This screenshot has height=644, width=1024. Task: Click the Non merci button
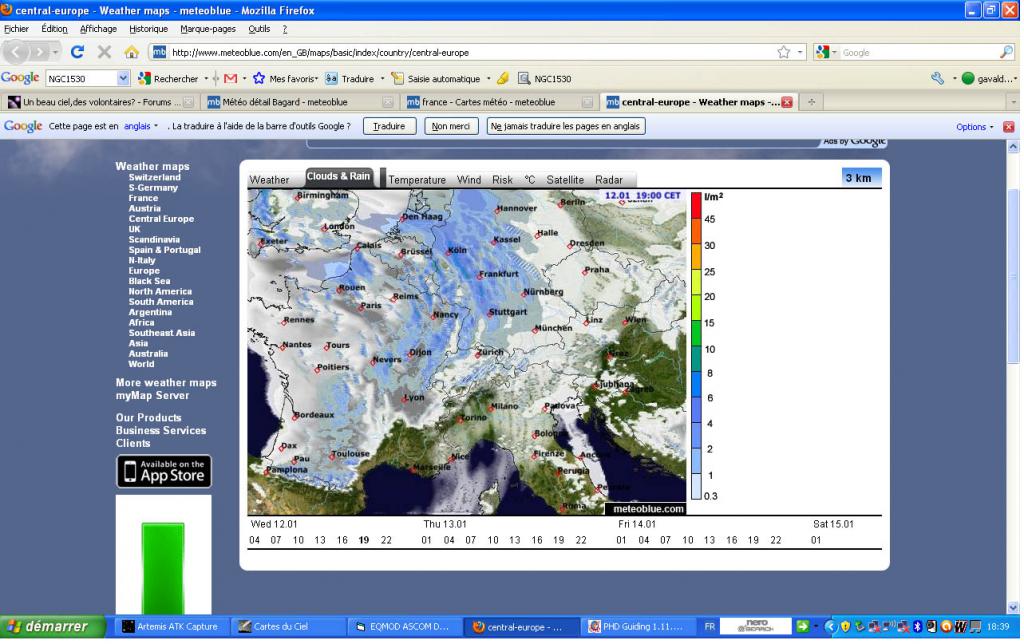click(451, 126)
